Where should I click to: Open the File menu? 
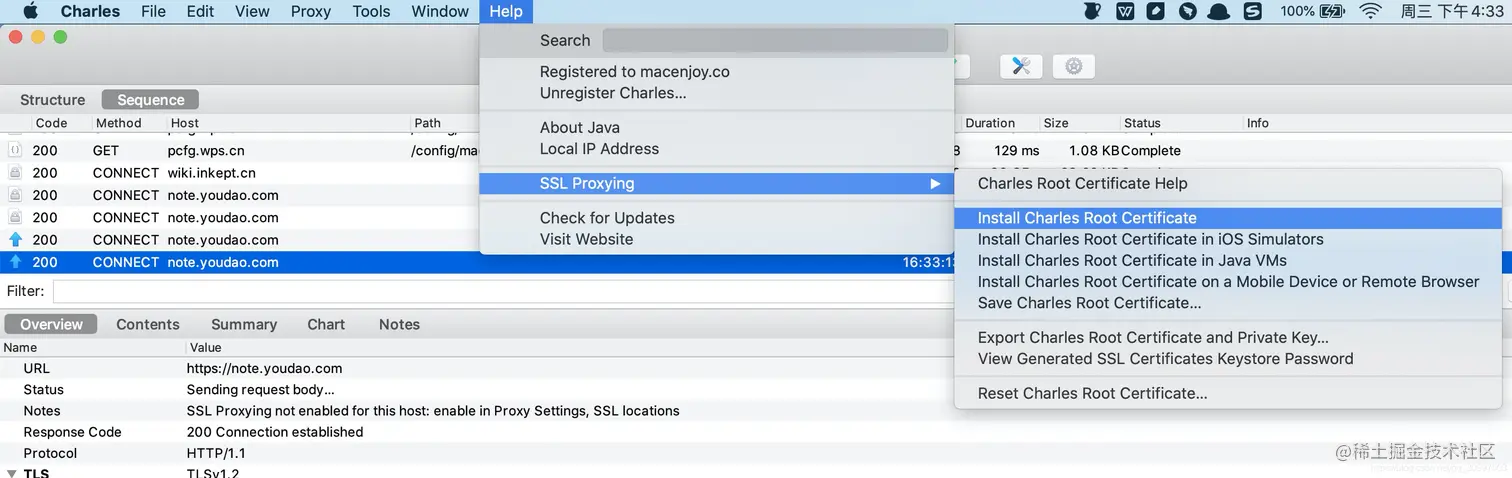point(153,11)
